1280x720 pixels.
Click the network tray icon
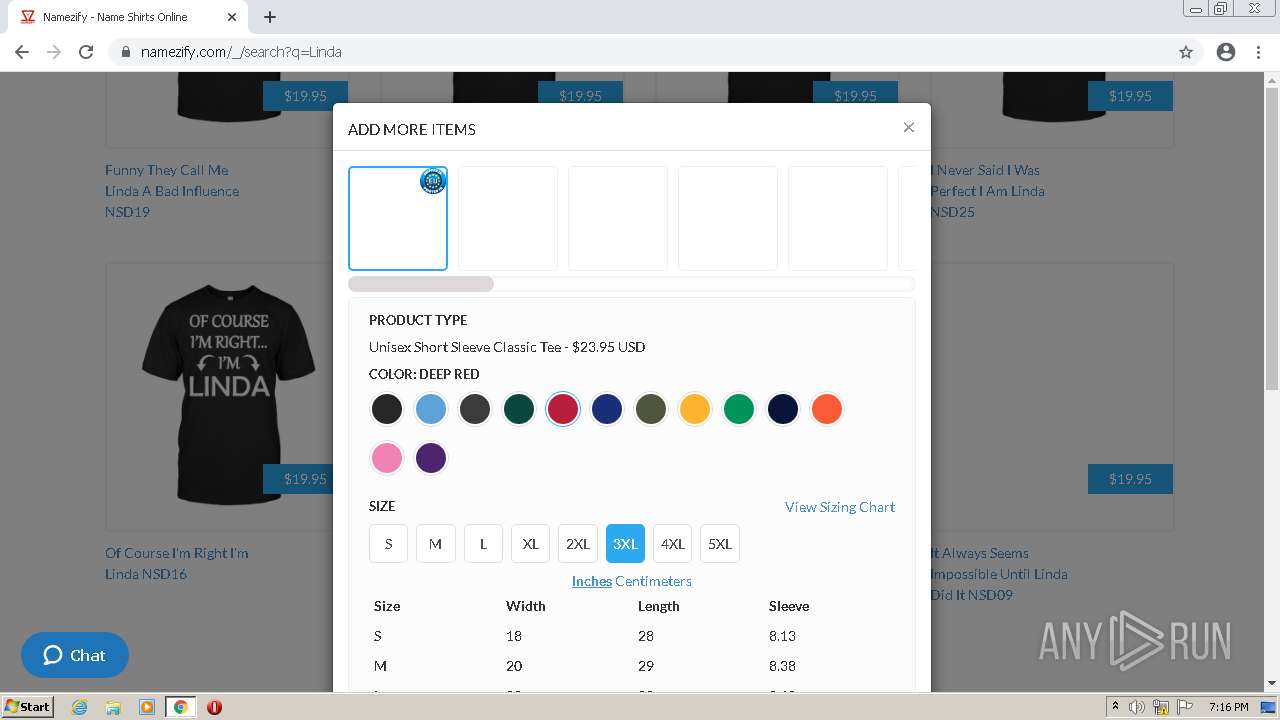pos(1161,707)
